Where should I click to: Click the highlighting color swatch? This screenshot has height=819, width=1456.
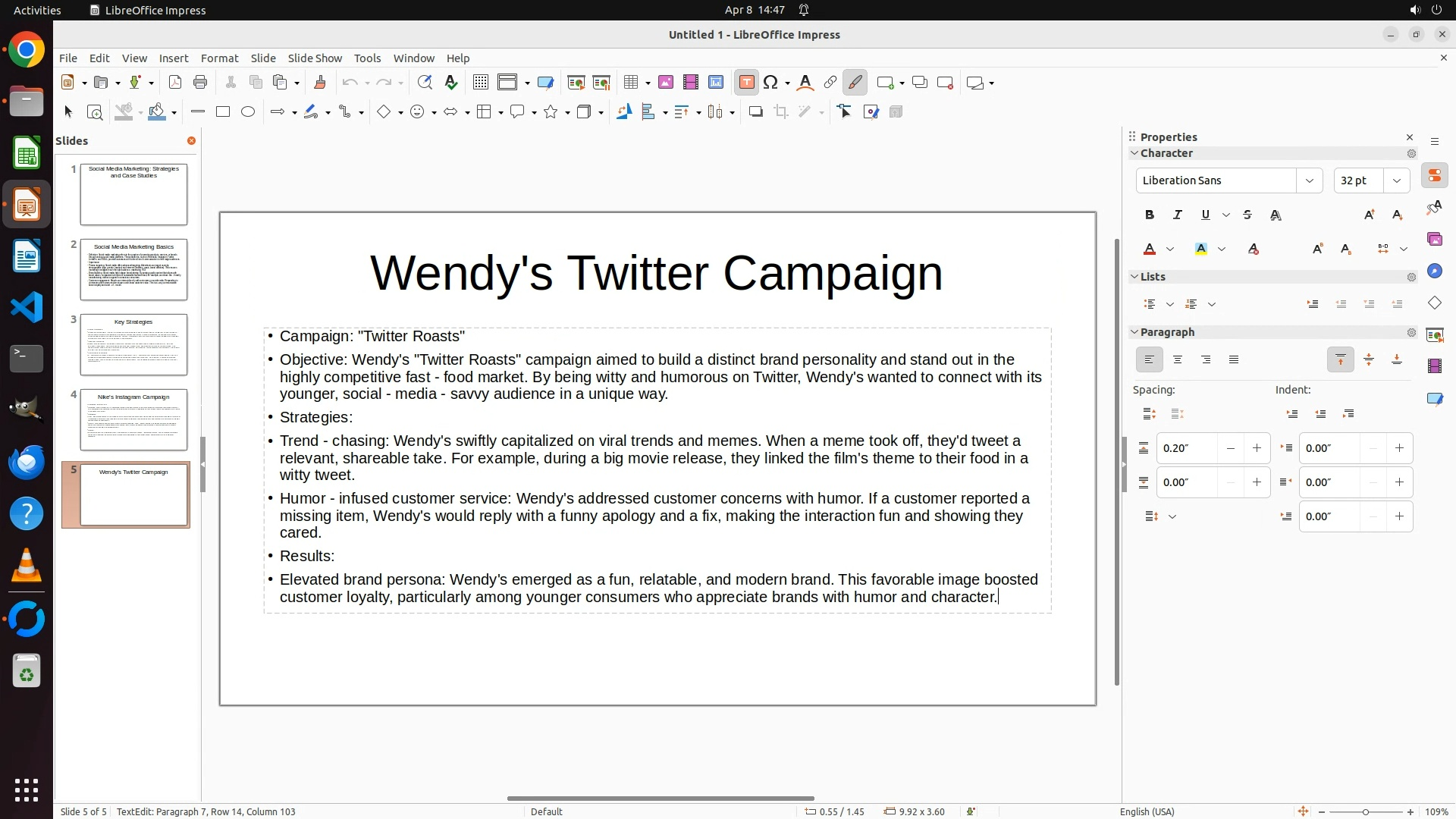coord(1201,249)
